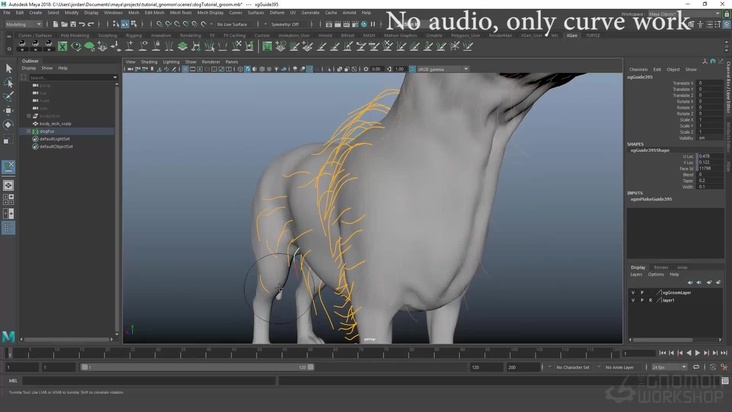Click Open Scene folder icon
Image resolution: width=732 pixels, height=412 pixels.
[x=64, y=24]
